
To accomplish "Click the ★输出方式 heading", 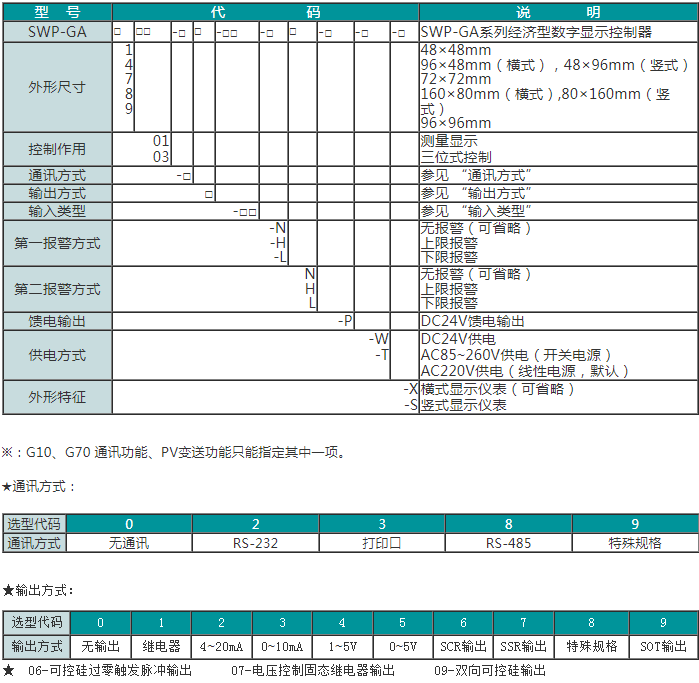I will pyautogui.click(x=38, y=591).
